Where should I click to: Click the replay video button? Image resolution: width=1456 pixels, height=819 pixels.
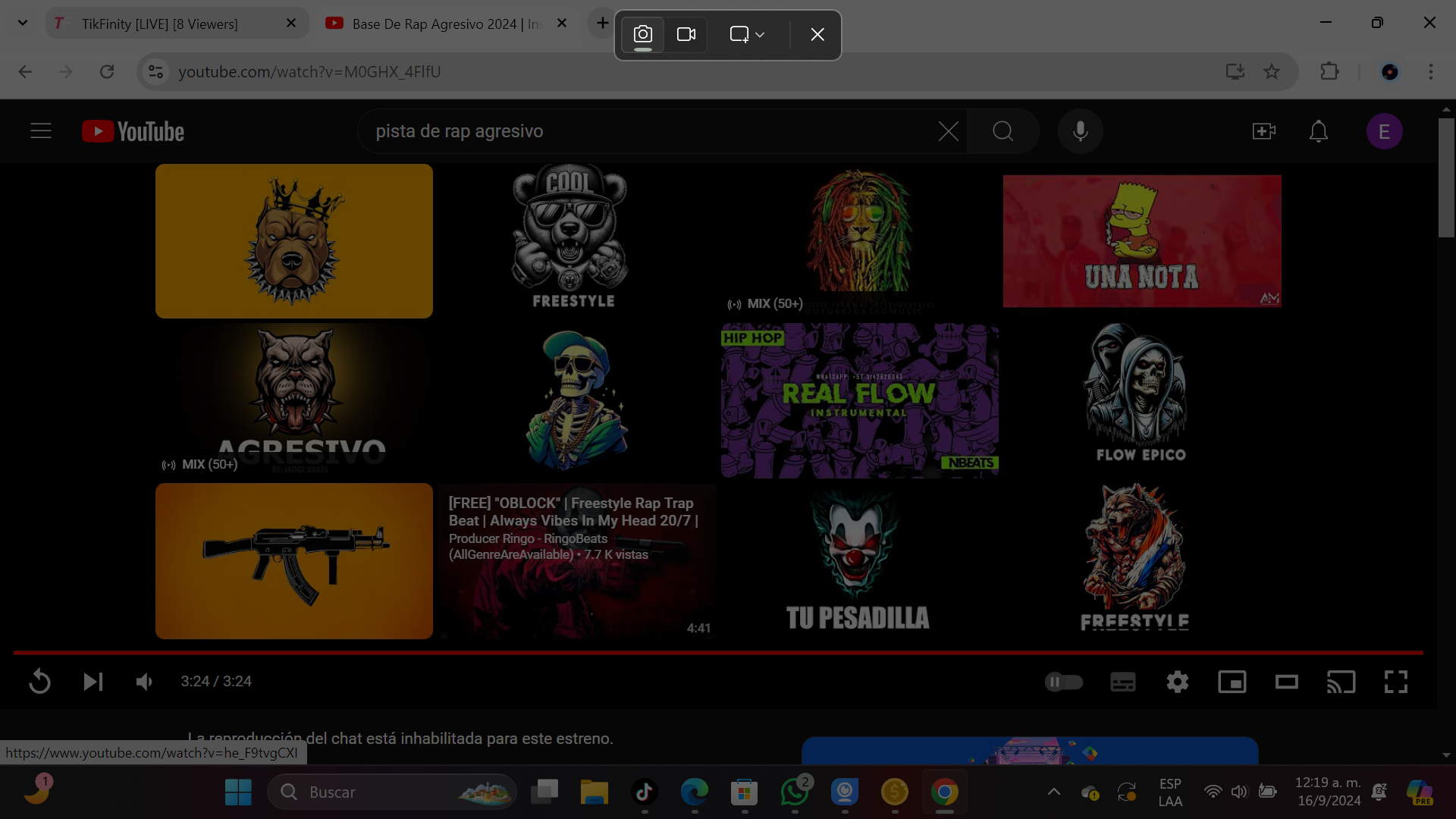click(x=39, y=682)
